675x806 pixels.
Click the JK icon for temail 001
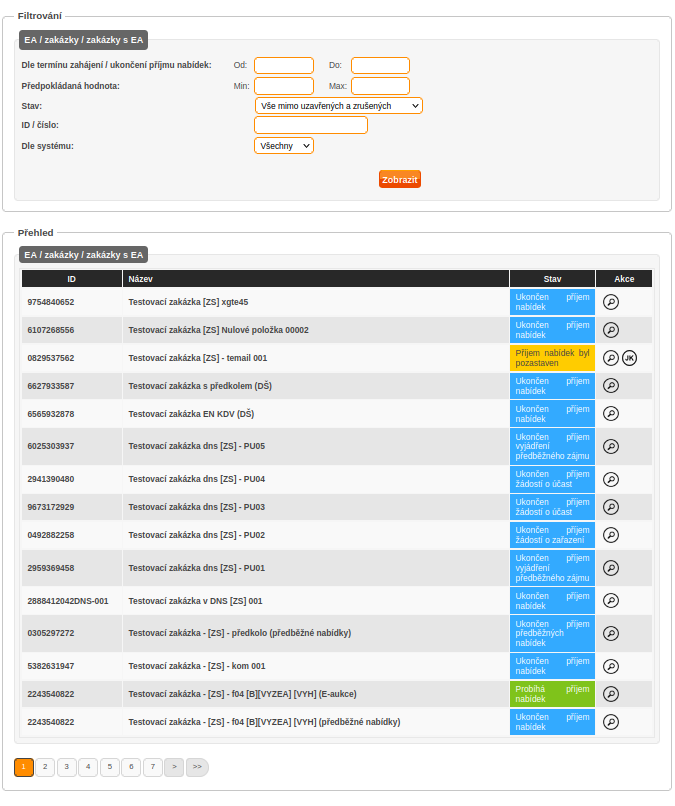tap(629, 358)
